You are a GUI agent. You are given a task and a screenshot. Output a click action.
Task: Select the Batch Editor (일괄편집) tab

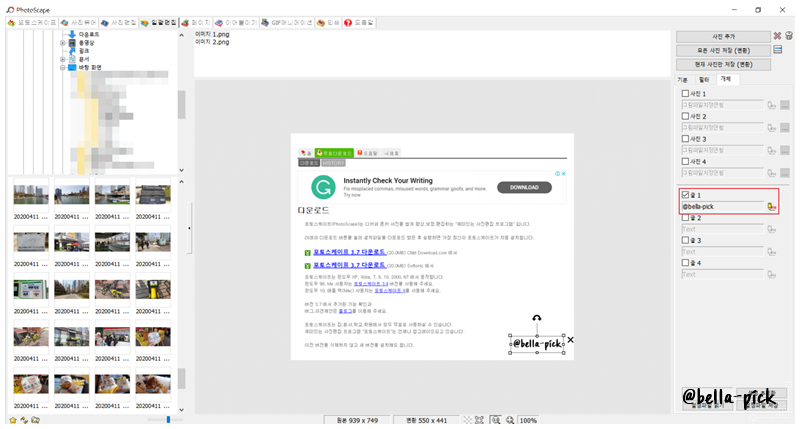coord(159,23)
